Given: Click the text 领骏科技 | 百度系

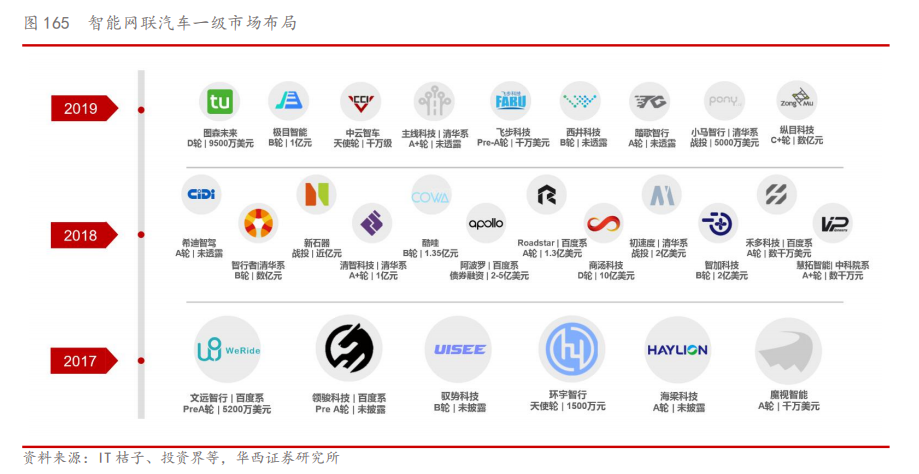Looking at the screenshot, I should 349,398.
